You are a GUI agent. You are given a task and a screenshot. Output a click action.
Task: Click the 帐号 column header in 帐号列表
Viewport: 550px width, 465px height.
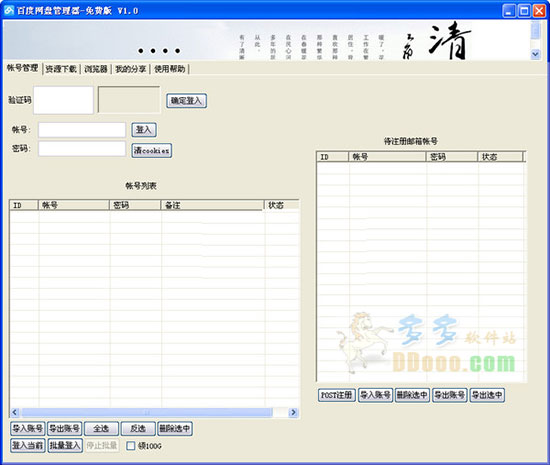click(x=74, y=205)
